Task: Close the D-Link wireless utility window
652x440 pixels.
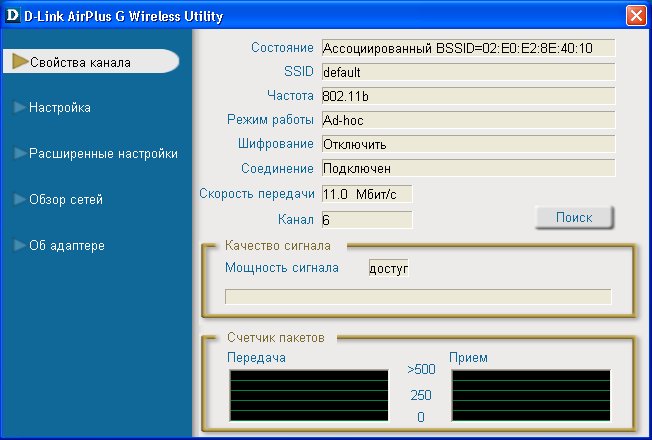Action: pyautogui.click(x=636, y=16)
